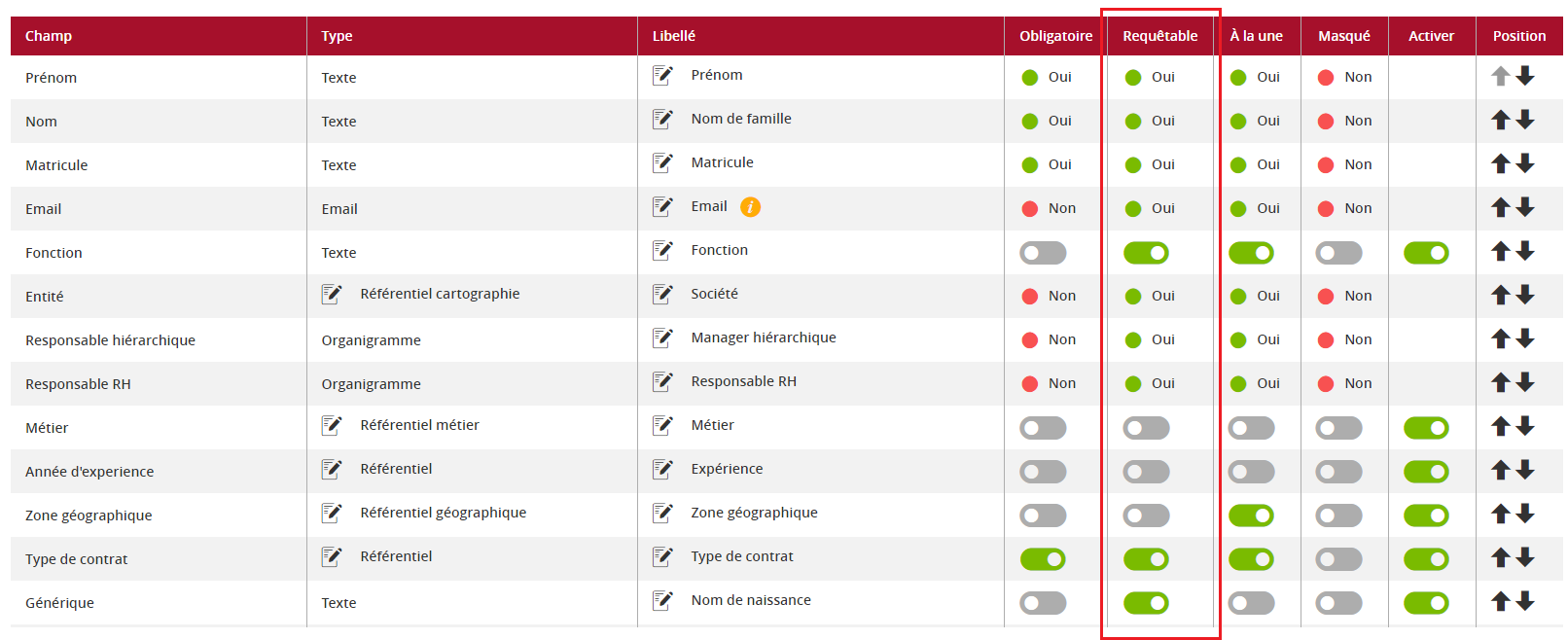This screenshot has width=1568, height=640.
Task: Edit the Référentiel géographique type
Action: [332, 513]
